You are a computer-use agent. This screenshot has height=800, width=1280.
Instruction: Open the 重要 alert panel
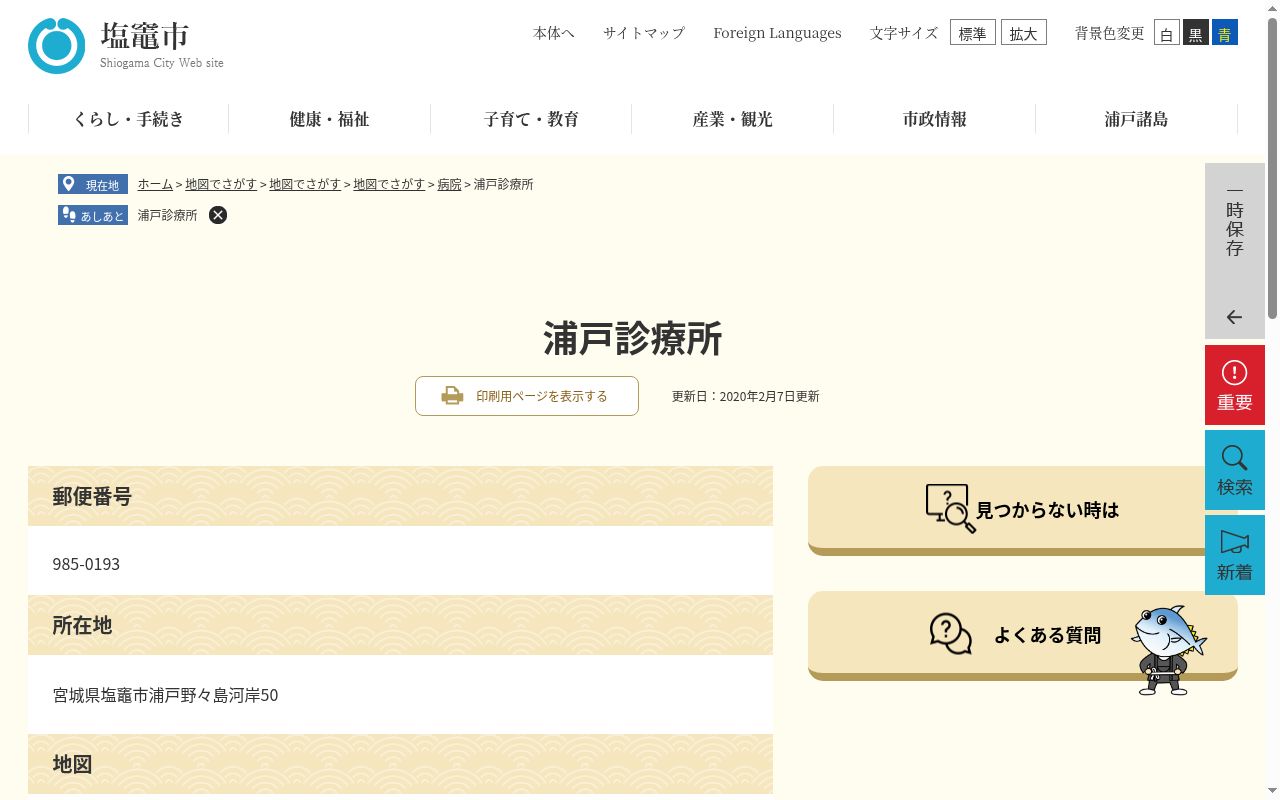click(x=1234, y=385)
